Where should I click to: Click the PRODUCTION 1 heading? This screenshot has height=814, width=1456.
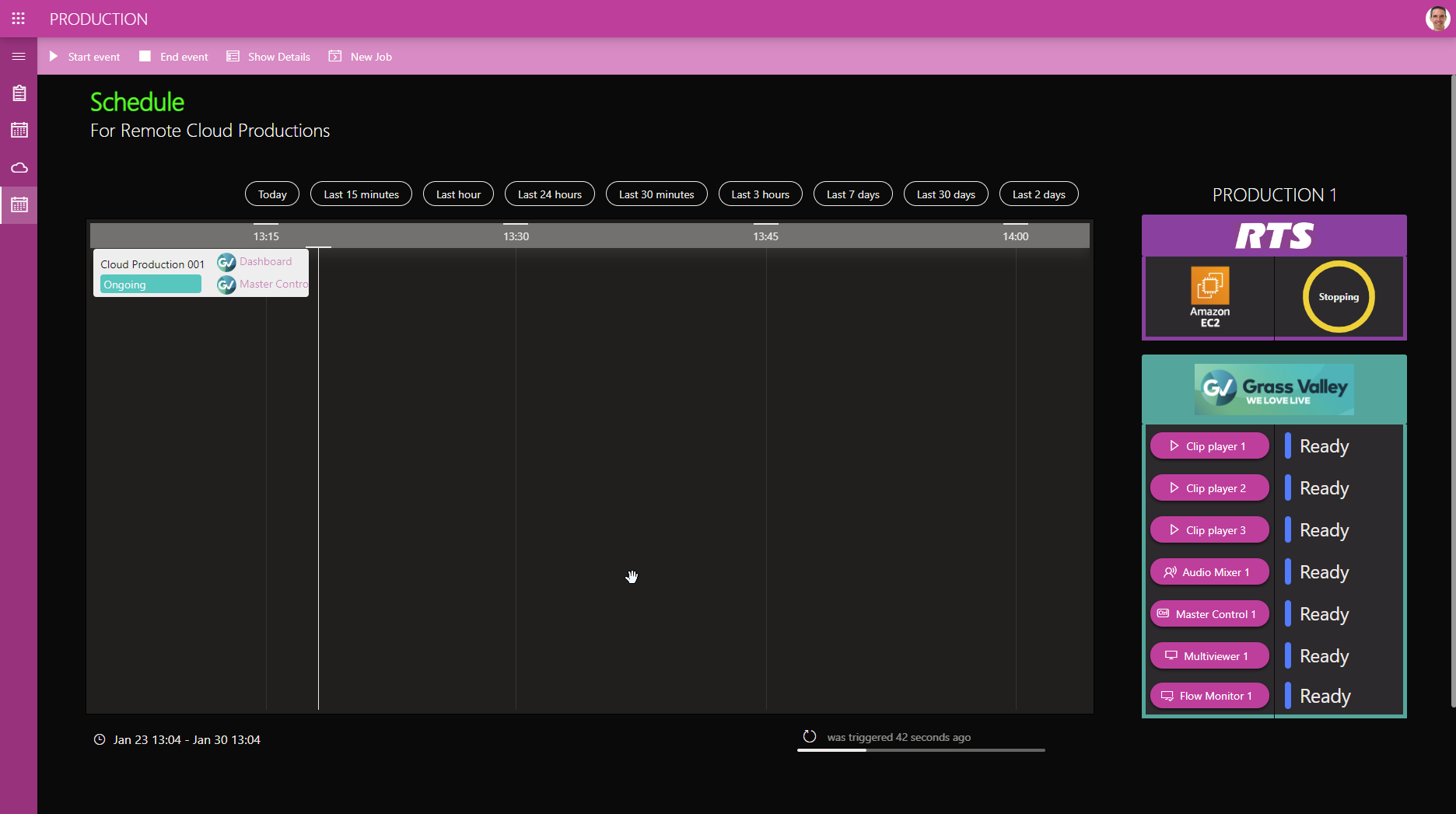pos(1274,194)
